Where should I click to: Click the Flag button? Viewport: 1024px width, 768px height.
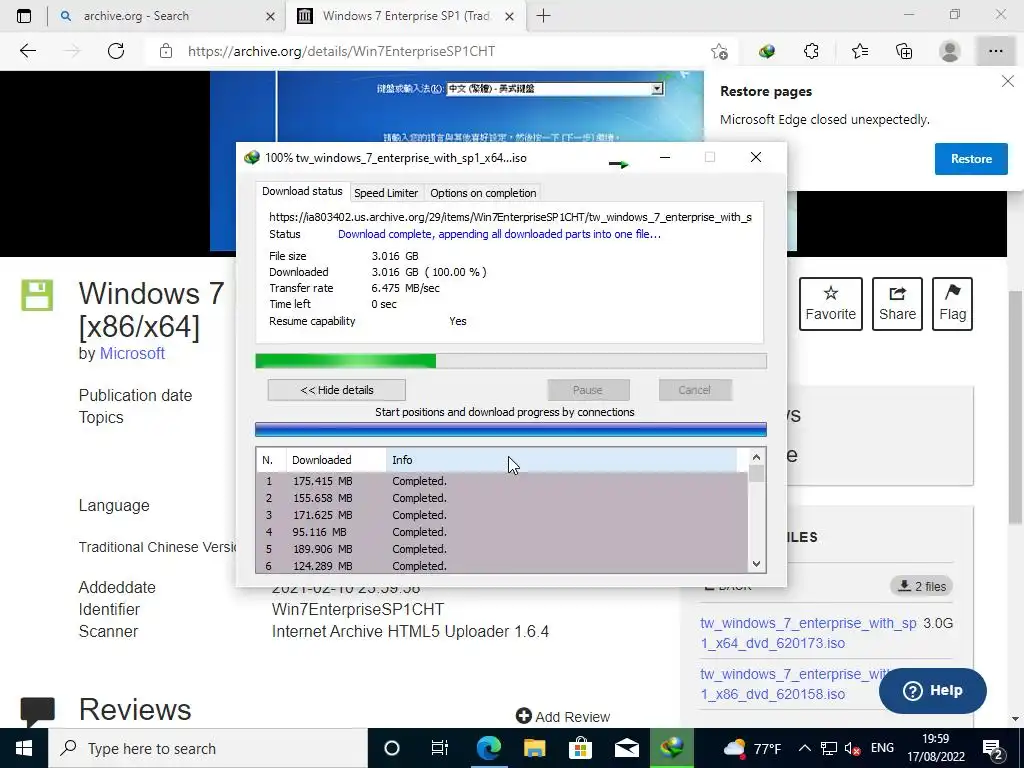click(952, 304)
